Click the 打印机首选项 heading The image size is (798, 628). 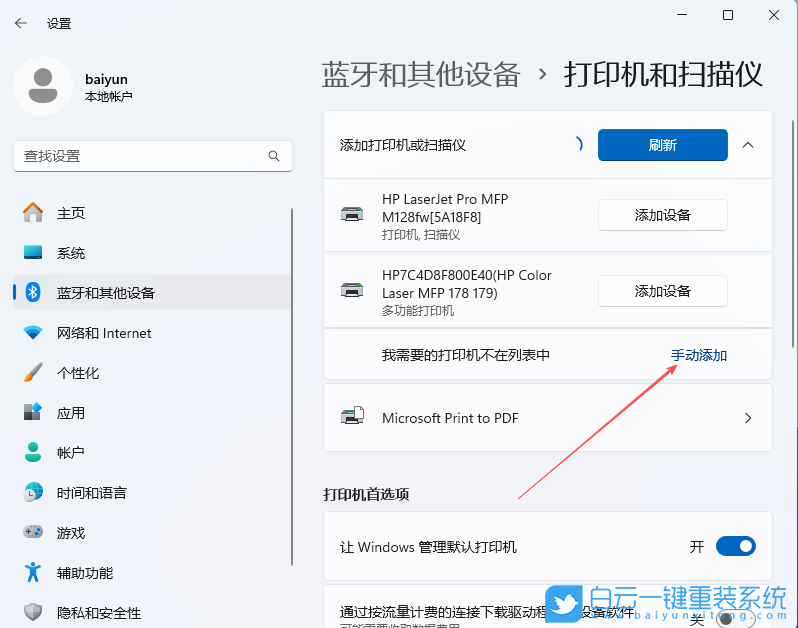[366, 494]
